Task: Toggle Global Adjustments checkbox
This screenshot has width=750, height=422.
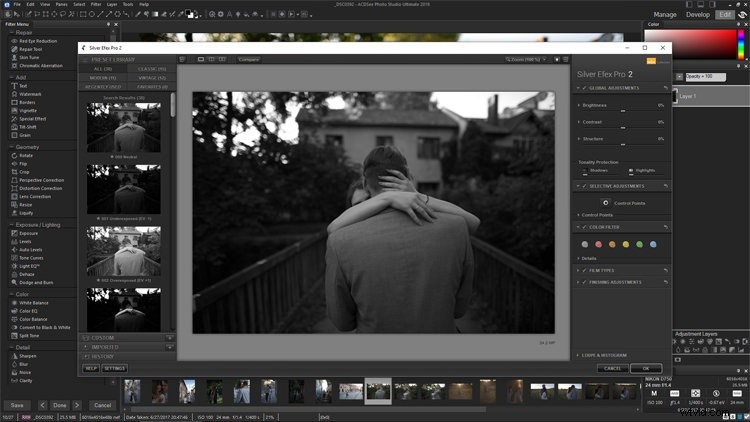Action: coord(585,88)
